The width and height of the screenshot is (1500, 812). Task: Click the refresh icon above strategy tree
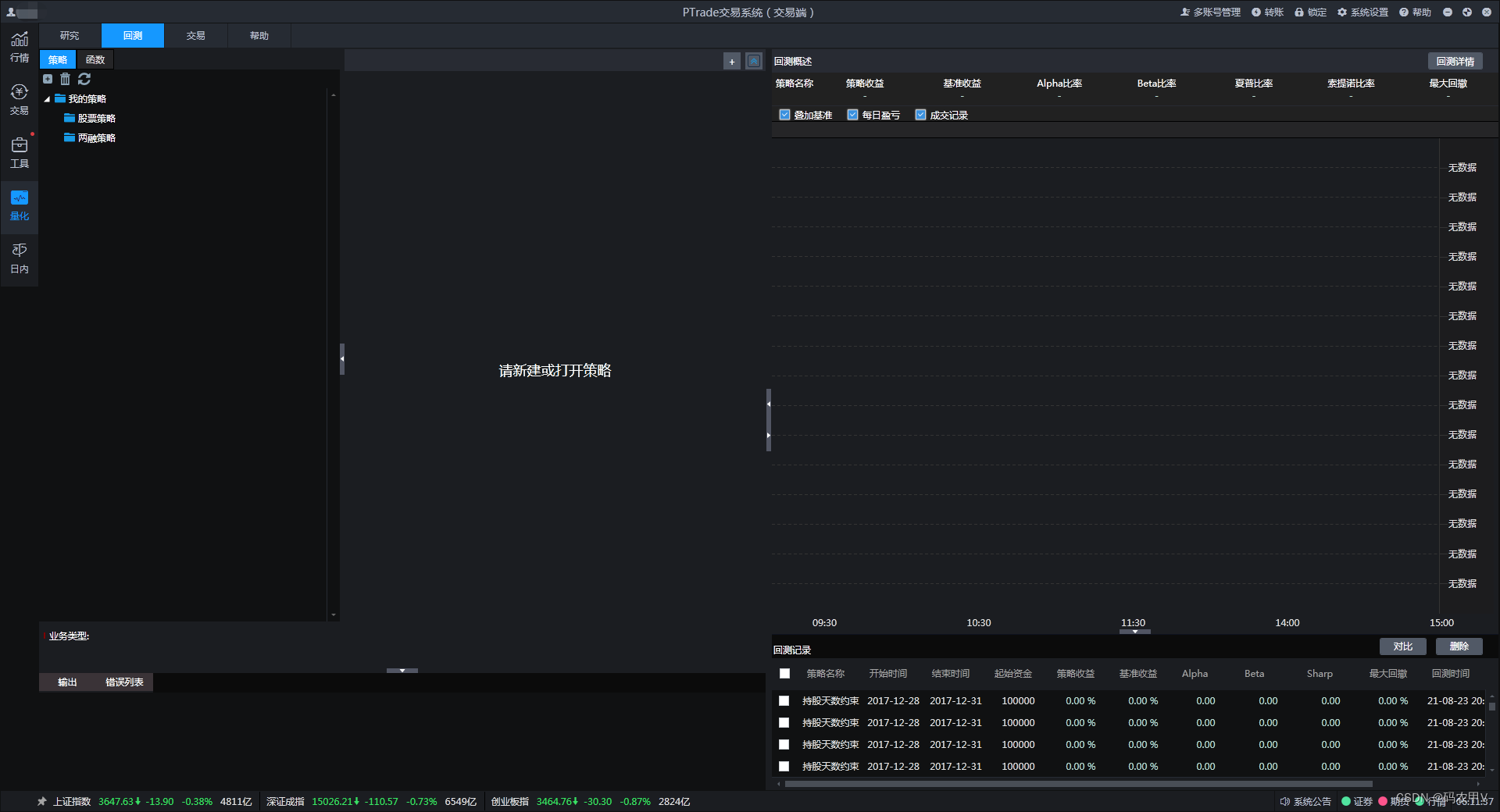[84, 79]
